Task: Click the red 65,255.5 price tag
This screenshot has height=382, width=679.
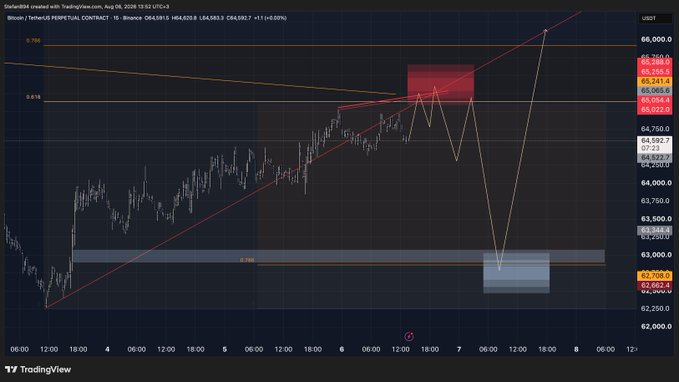Action: coord(655,72)
